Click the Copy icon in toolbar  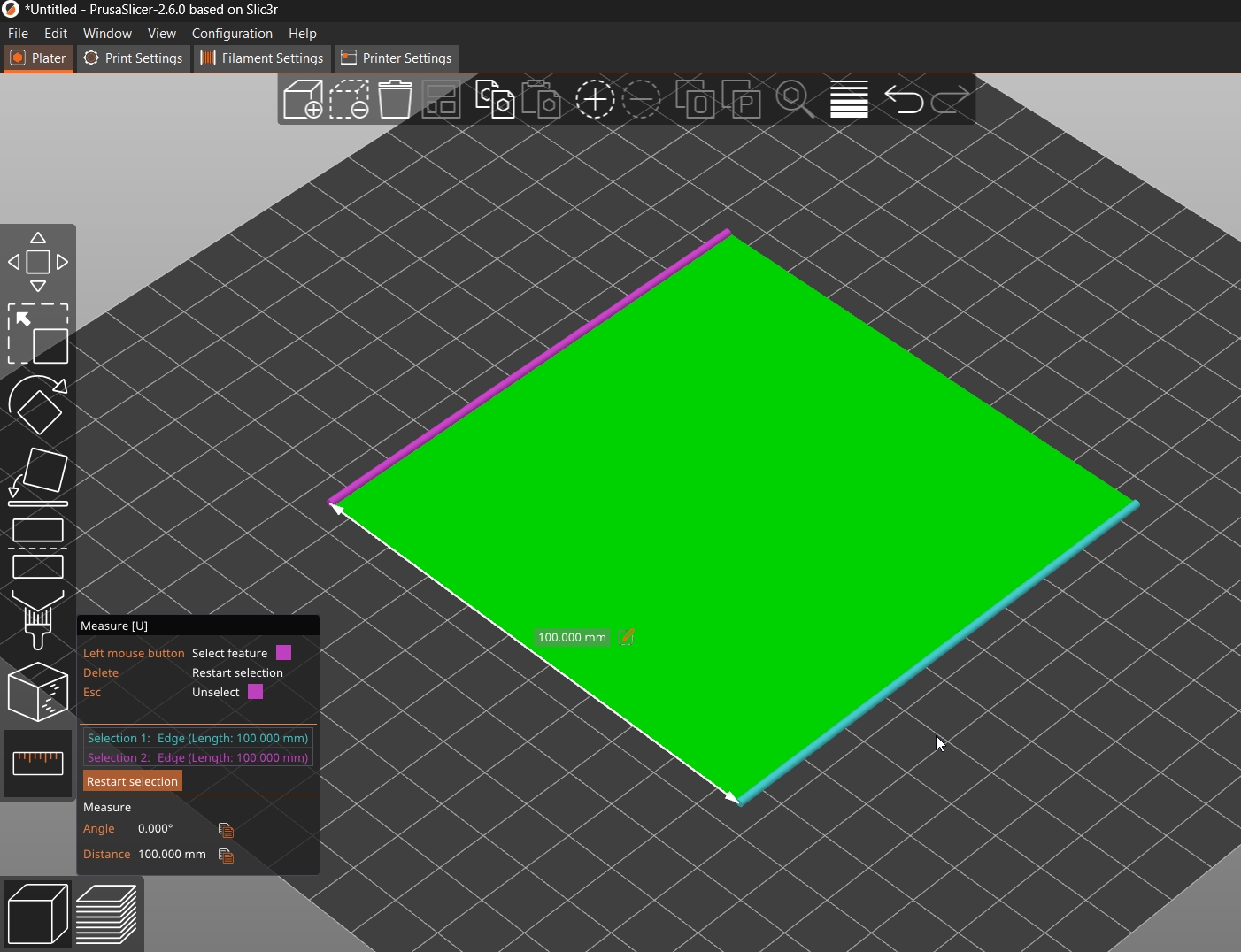(494, 99)
